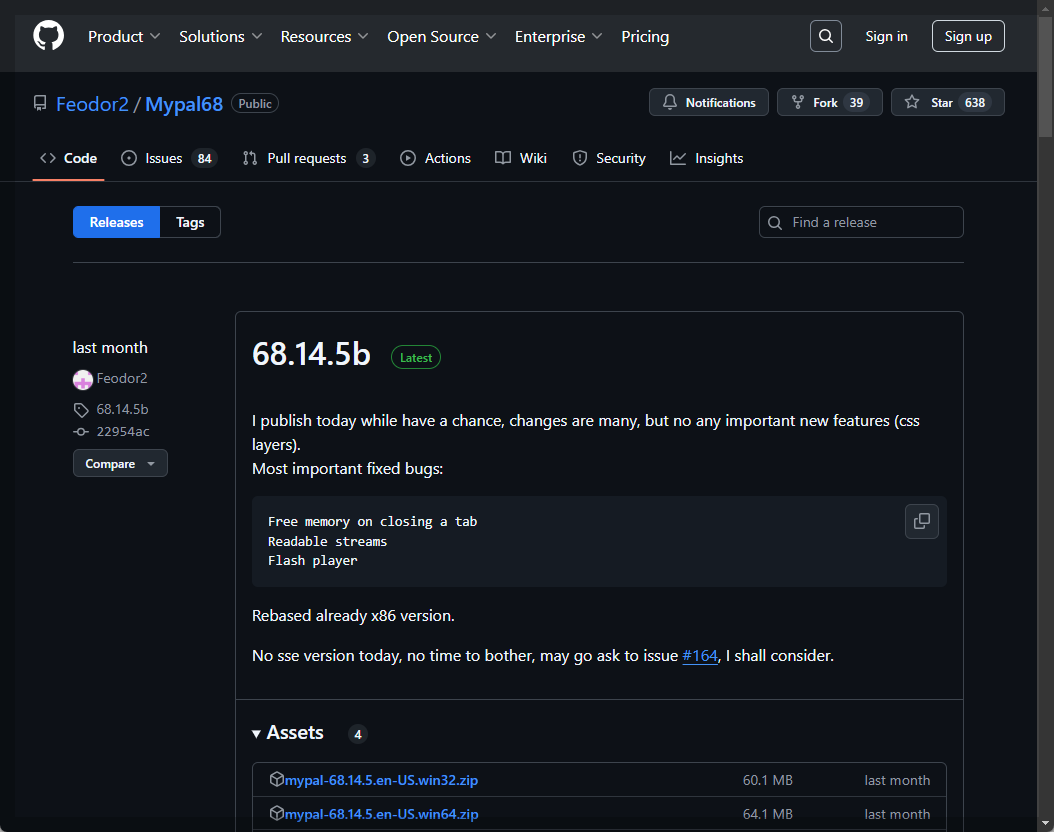
Task: Fork the Mypal68 repository
Action: pyautogui.click(x=829, y=102)
